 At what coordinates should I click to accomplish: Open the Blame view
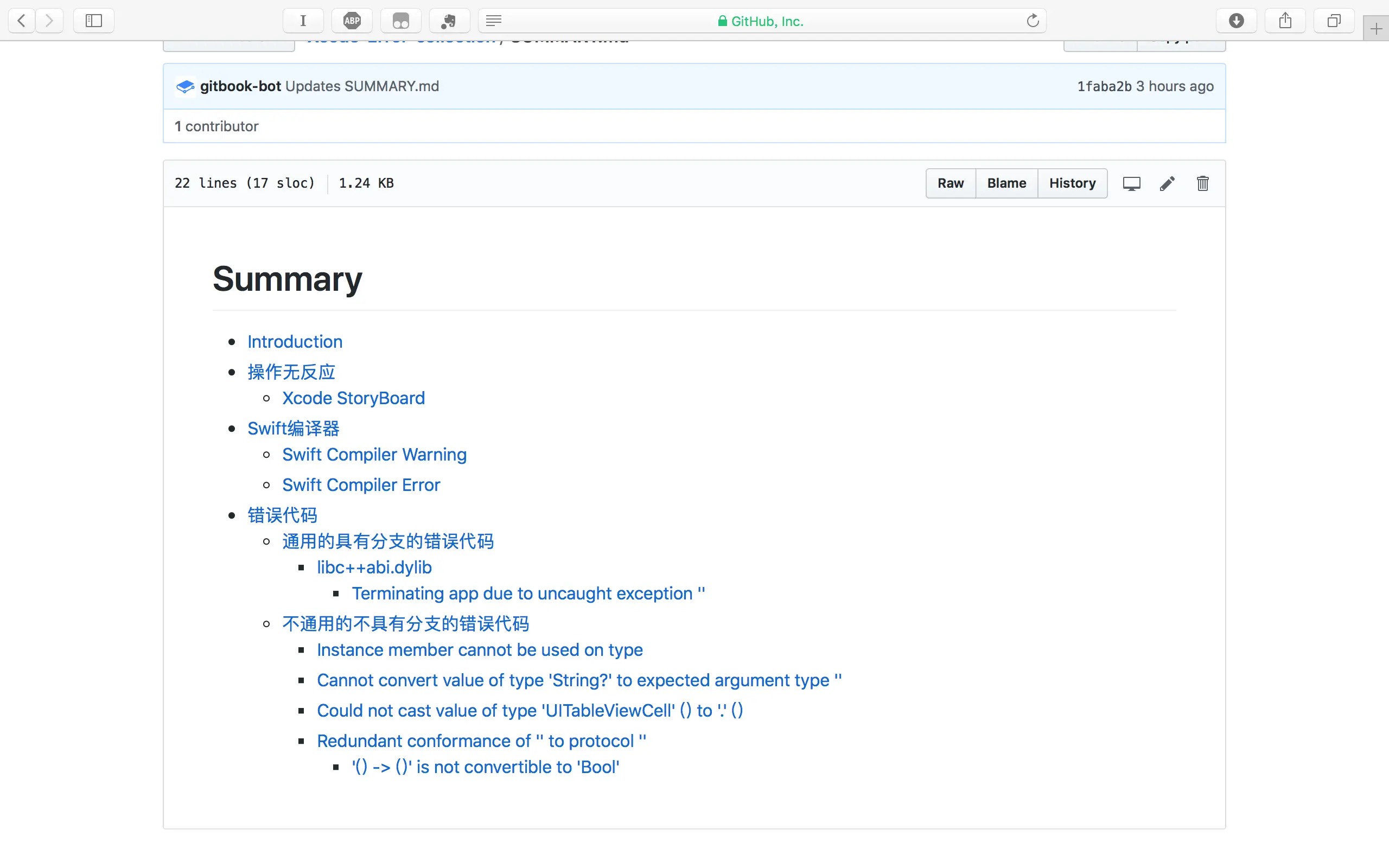tap(1006, 183)
